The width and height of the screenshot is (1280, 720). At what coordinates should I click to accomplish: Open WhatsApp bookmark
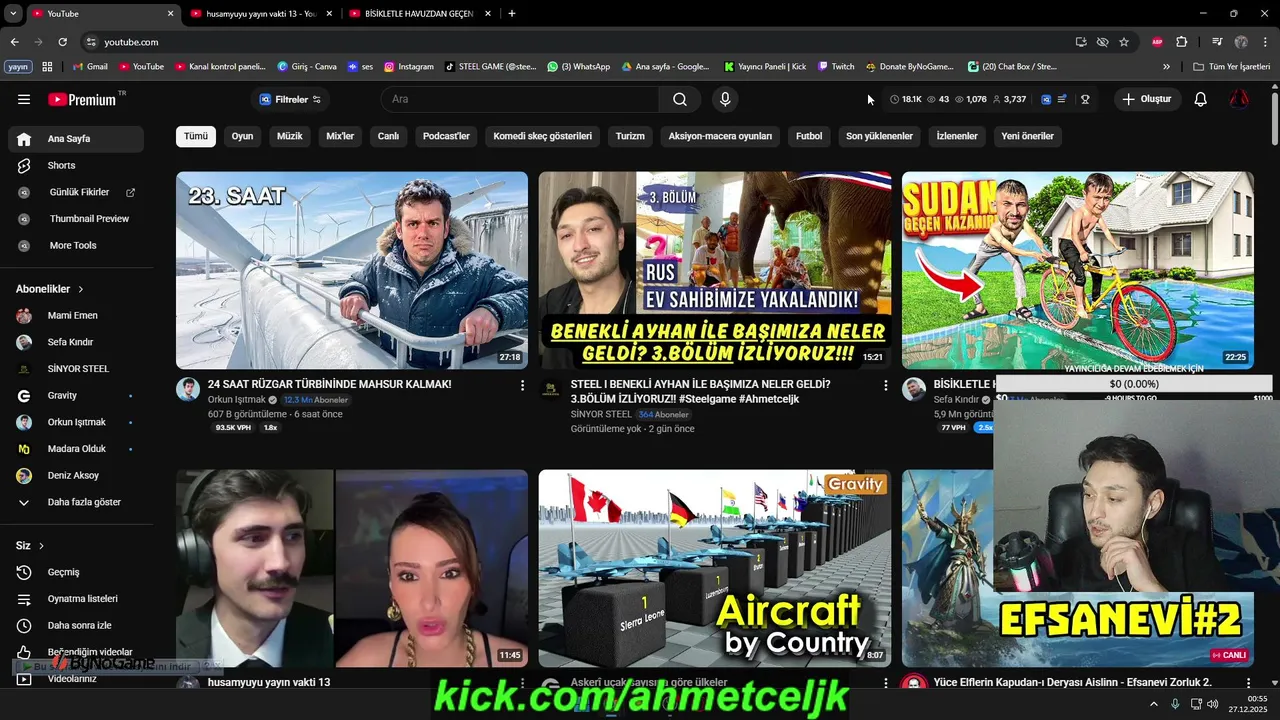578,67
